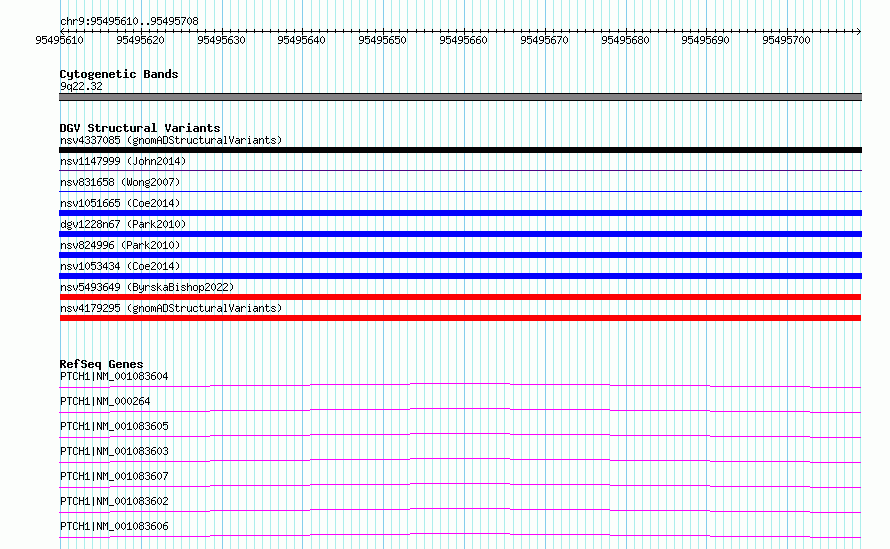Viewport: 890px width, 549px height.
Task: Click the chr9:95495610..95495708 region label
Action: [x=129, y=22]
